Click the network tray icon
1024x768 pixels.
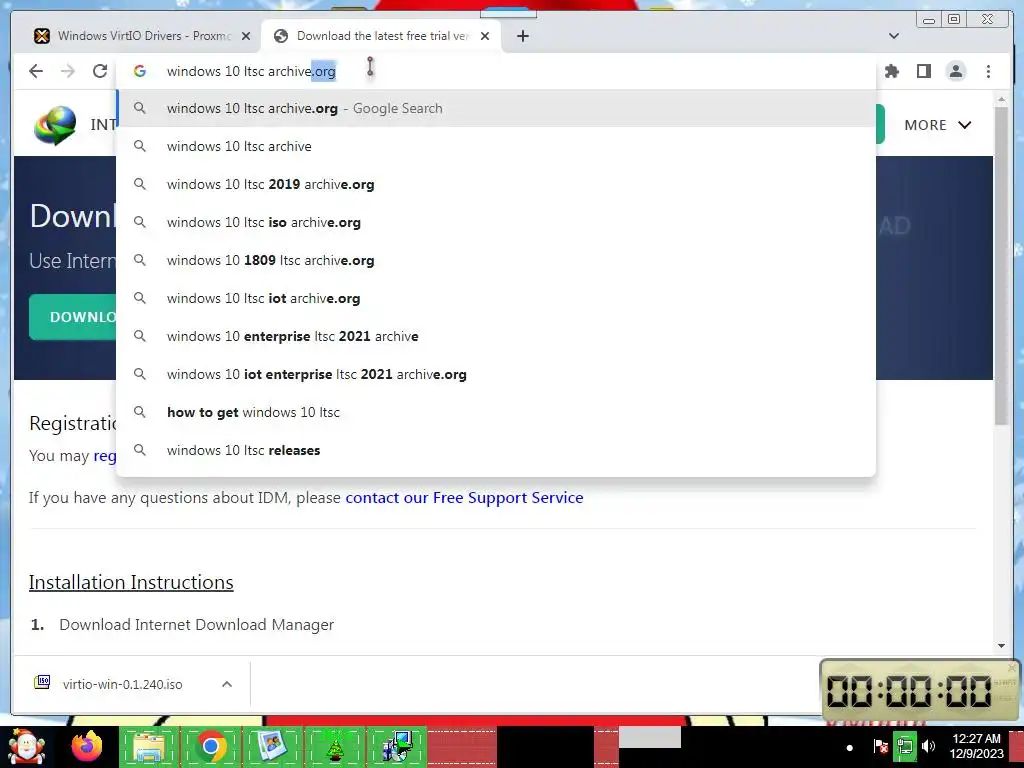click(905, 746)
